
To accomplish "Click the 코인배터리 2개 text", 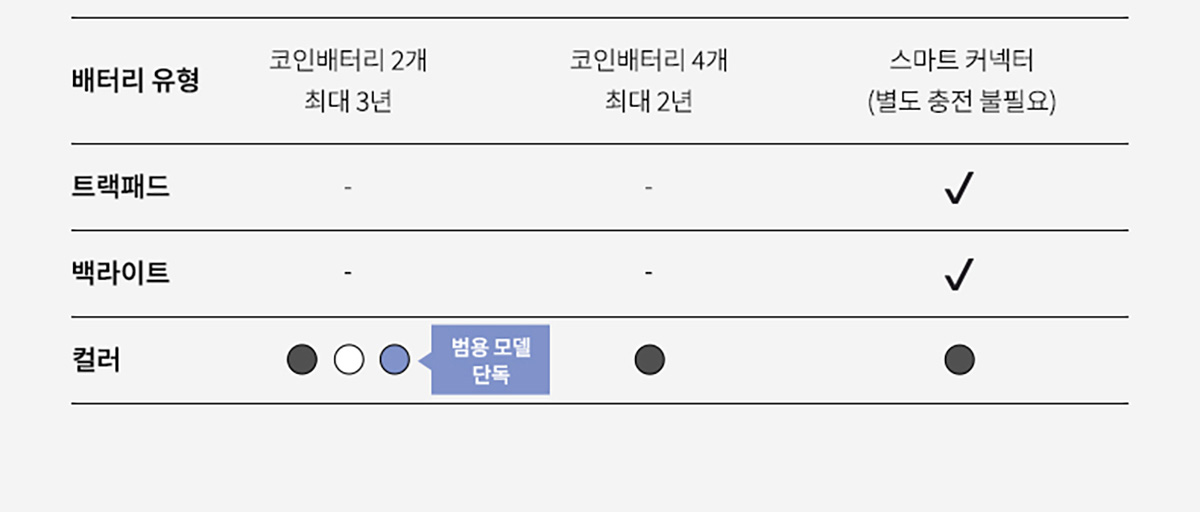I will (x=348, y=61).
